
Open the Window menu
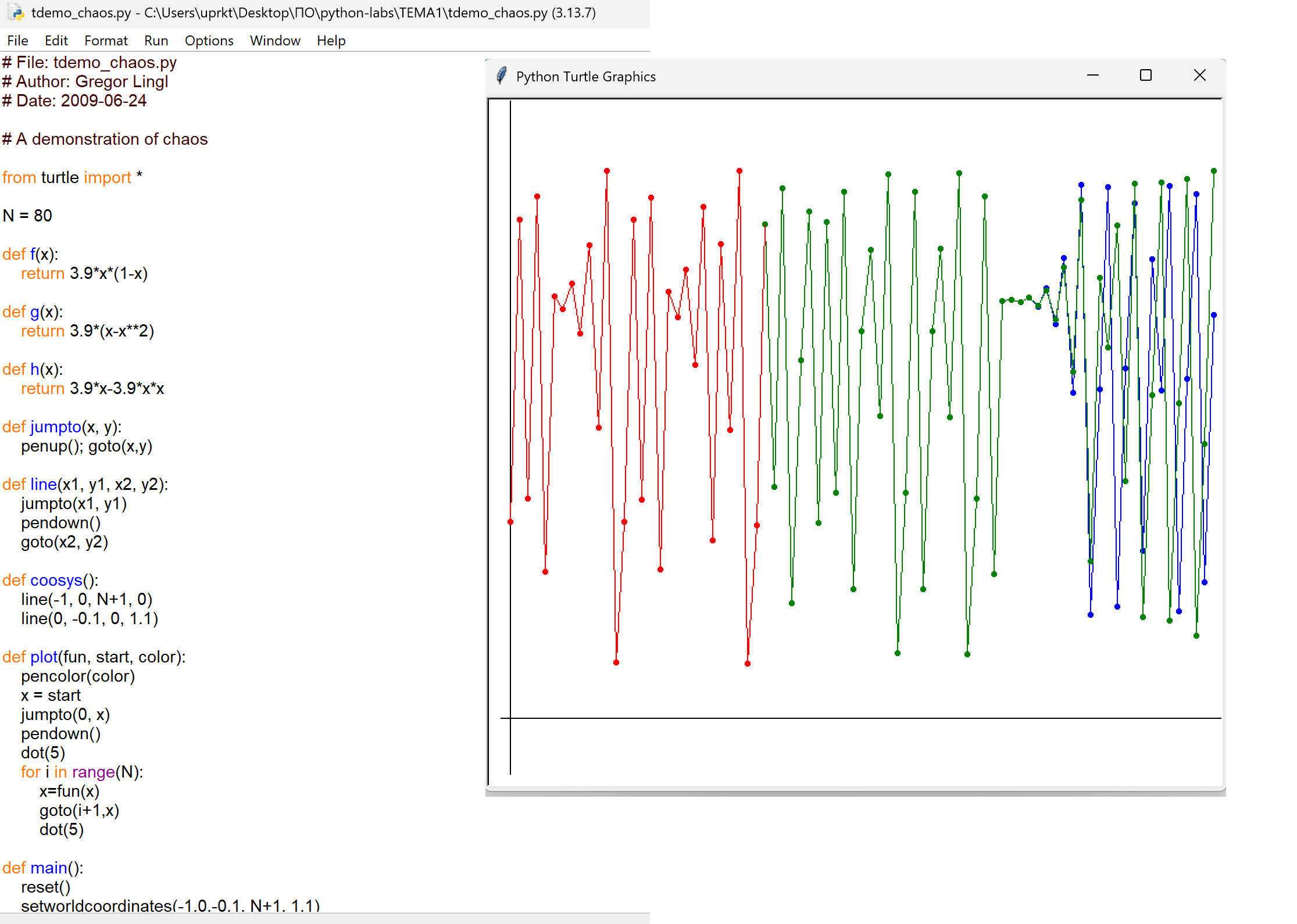pyautogui.click(x=275, y=41)
